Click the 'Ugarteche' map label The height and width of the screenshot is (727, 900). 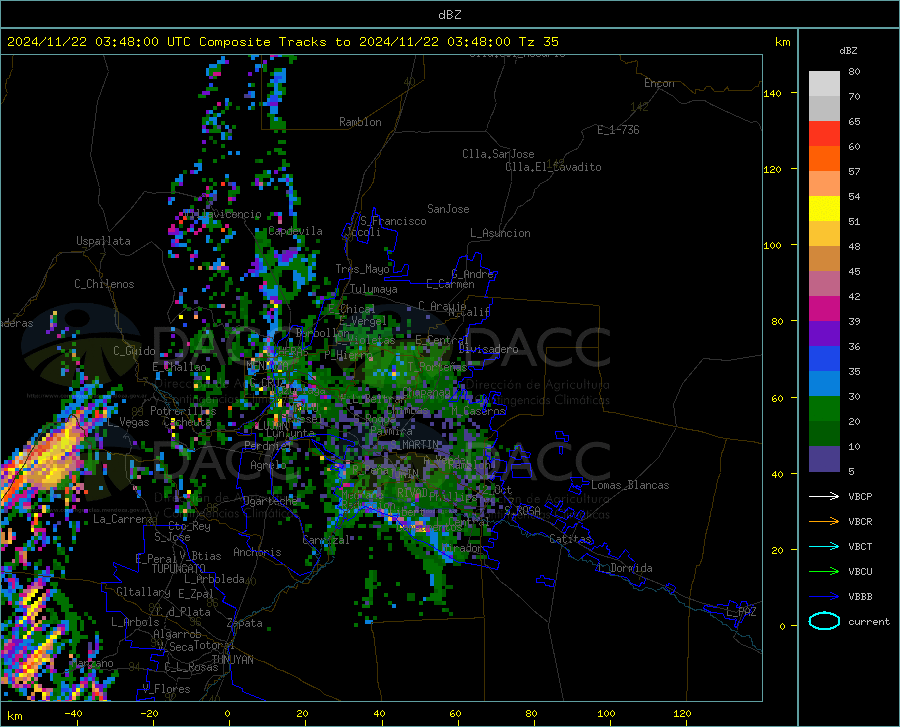pos(270,500)
